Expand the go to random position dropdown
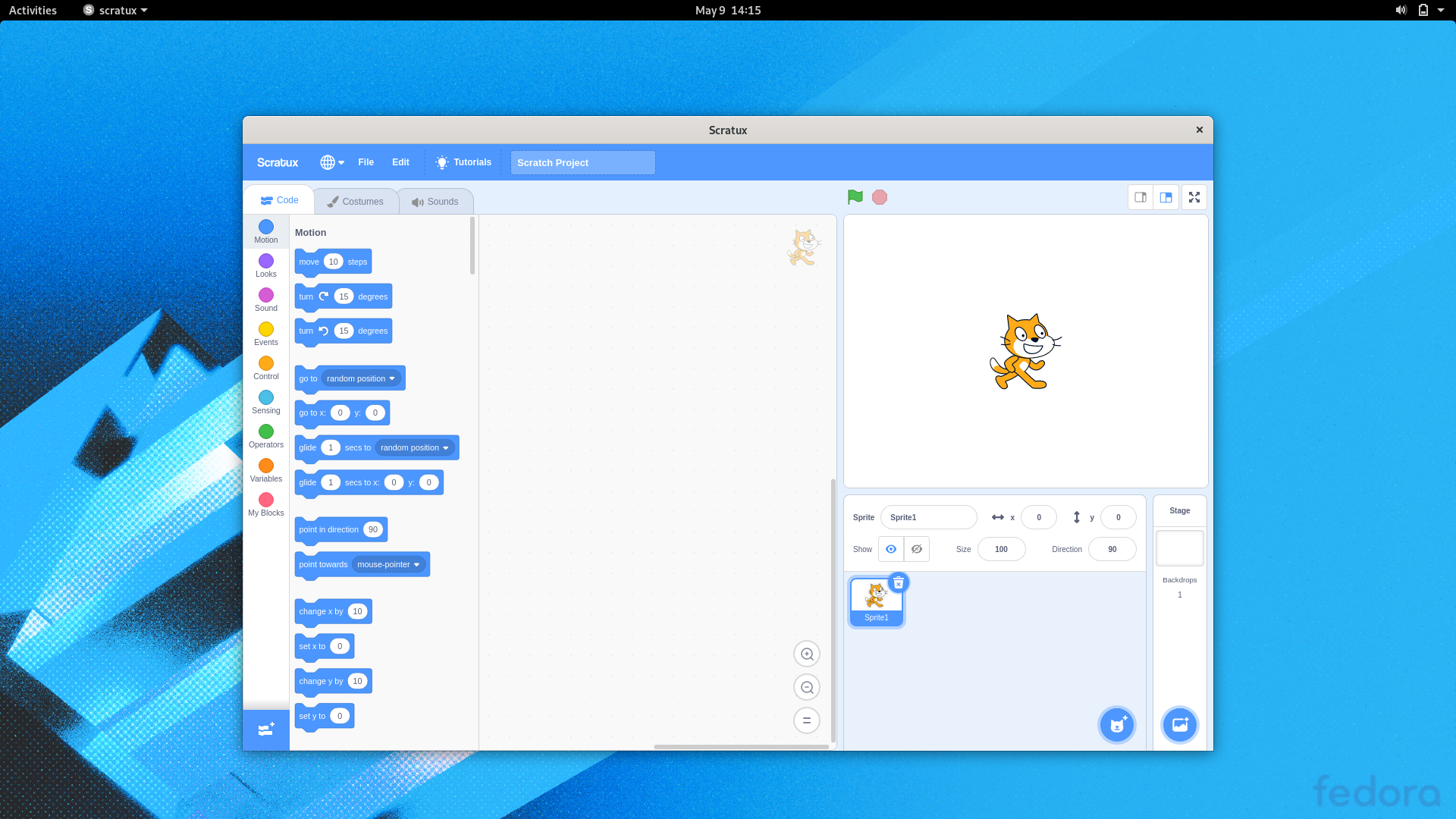The width and height of the screenshot is (1456, 819). pos(392,378)
